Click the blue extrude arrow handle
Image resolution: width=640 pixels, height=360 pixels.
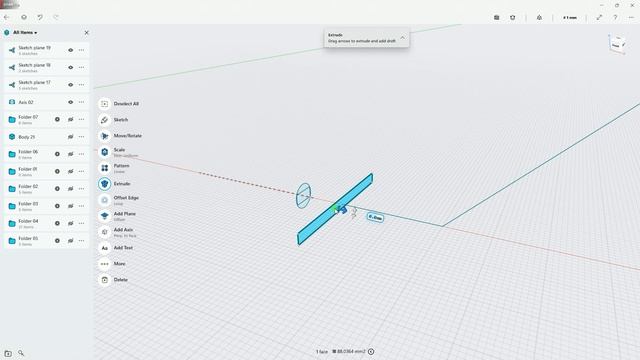pyautogui.click(x=343, y=209)
